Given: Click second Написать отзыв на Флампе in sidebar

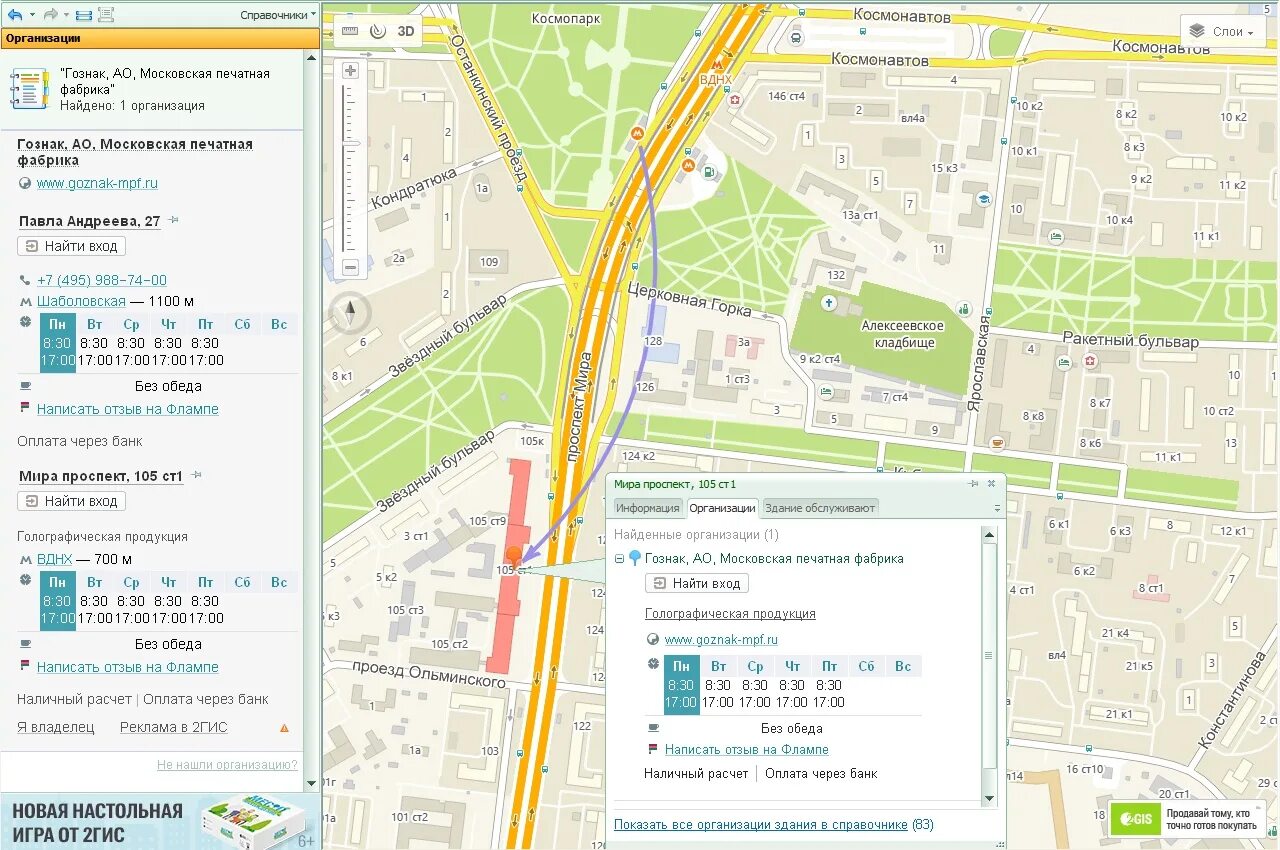Looking at the screenshot, I should (127, 667).
